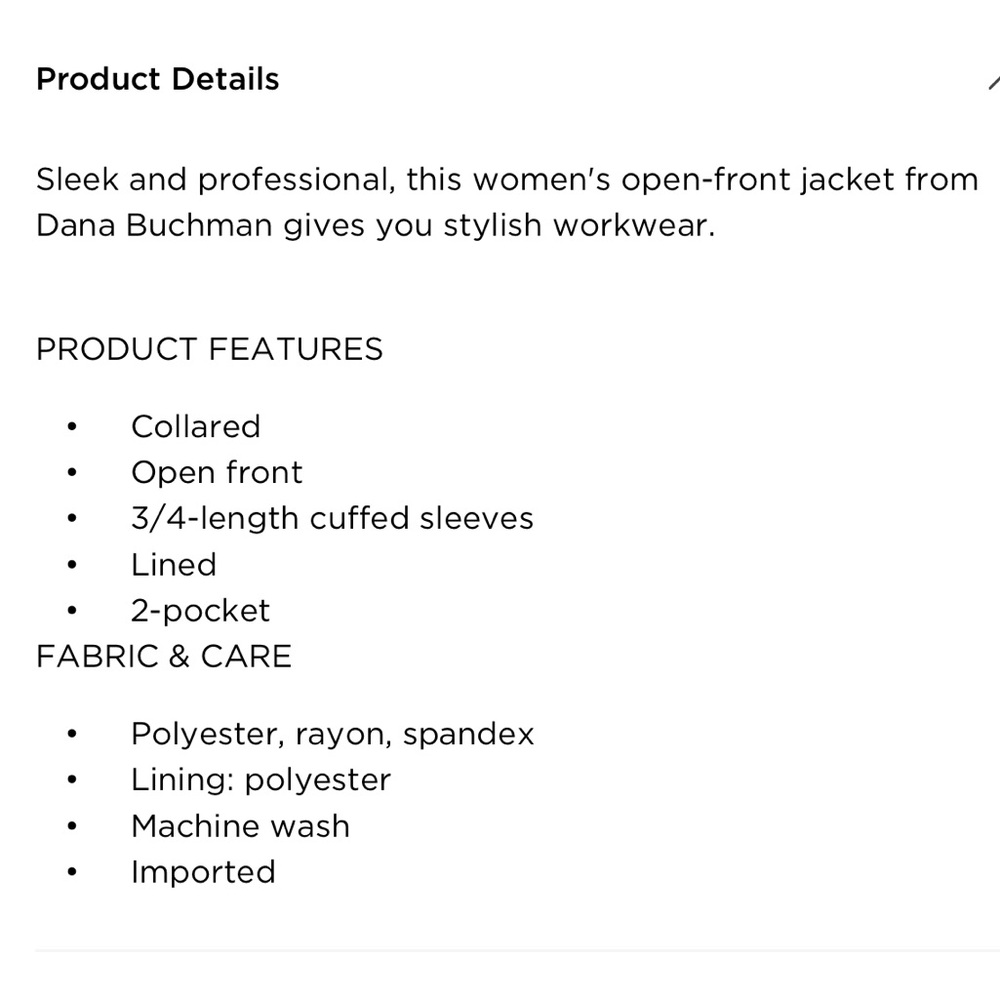Click the 3/4-length cuffed sleeves text
Viewport: 1000px width, 1000px height.
pos(332,518)
